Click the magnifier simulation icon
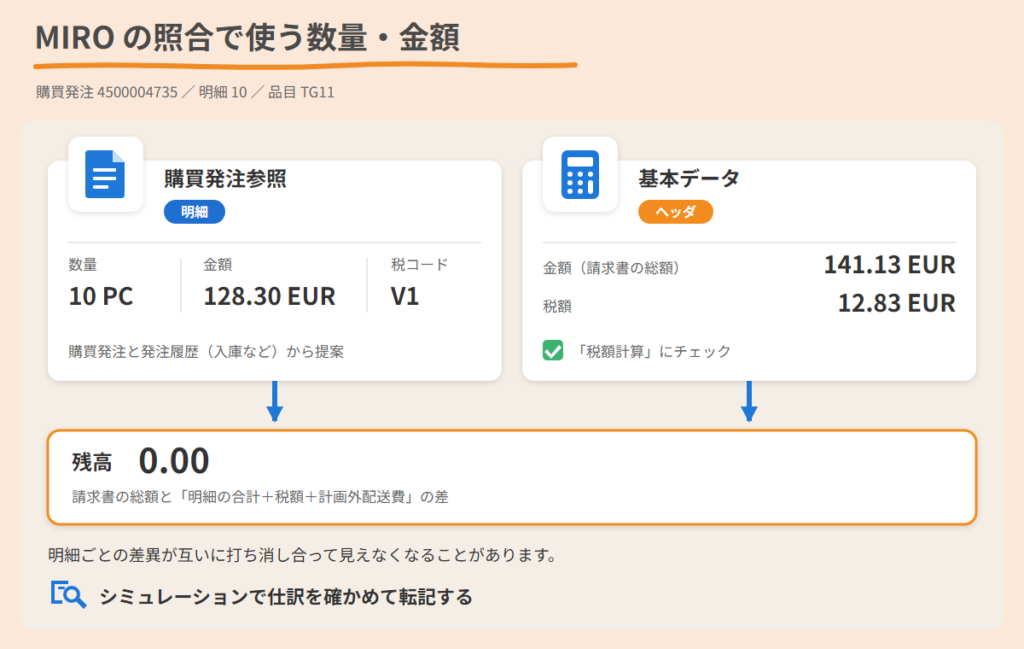This screenshot has width=1024, height=649. (x=69, y=594)
